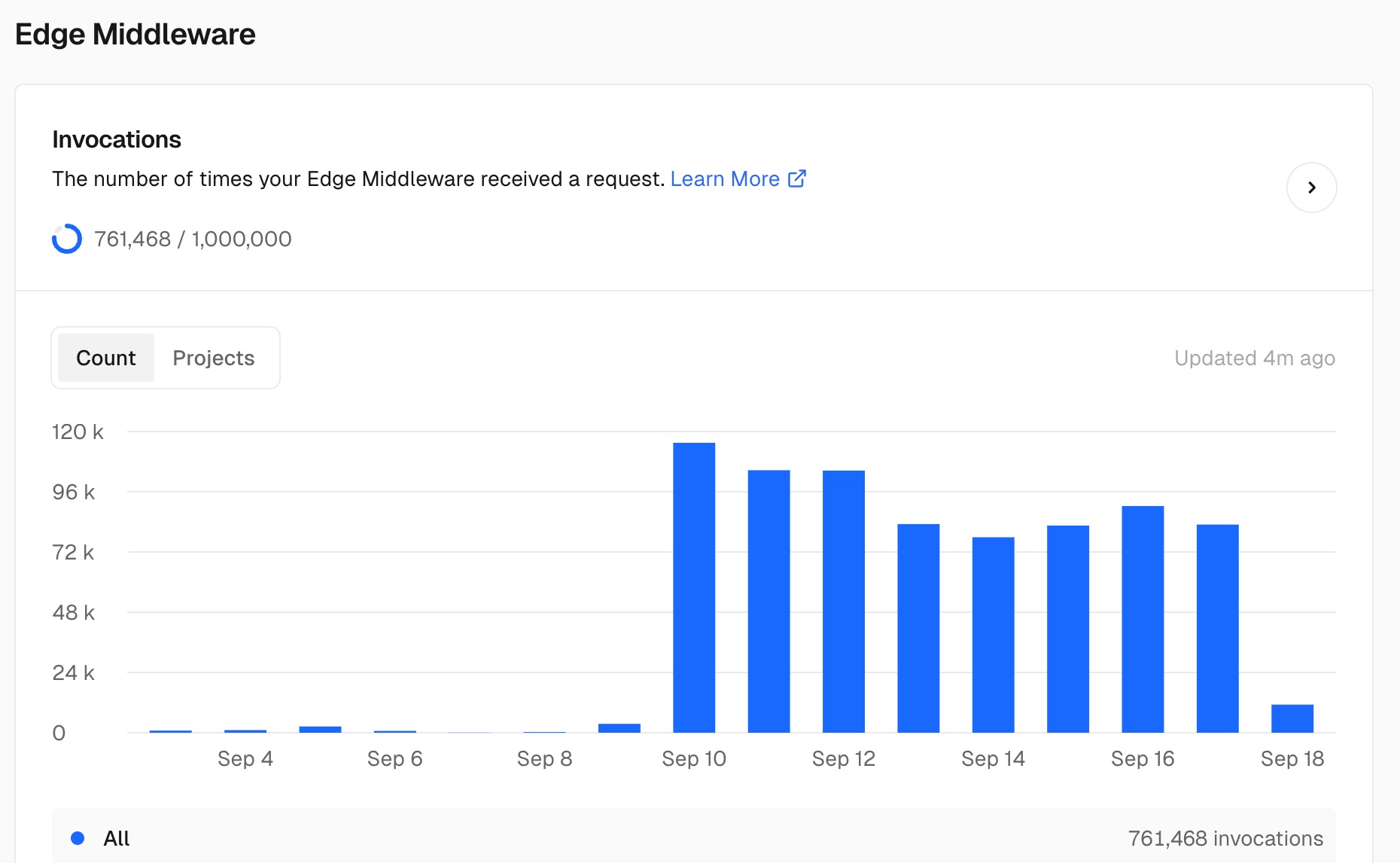
Task: Click the All legend label
Action: (x=117, y=838)
